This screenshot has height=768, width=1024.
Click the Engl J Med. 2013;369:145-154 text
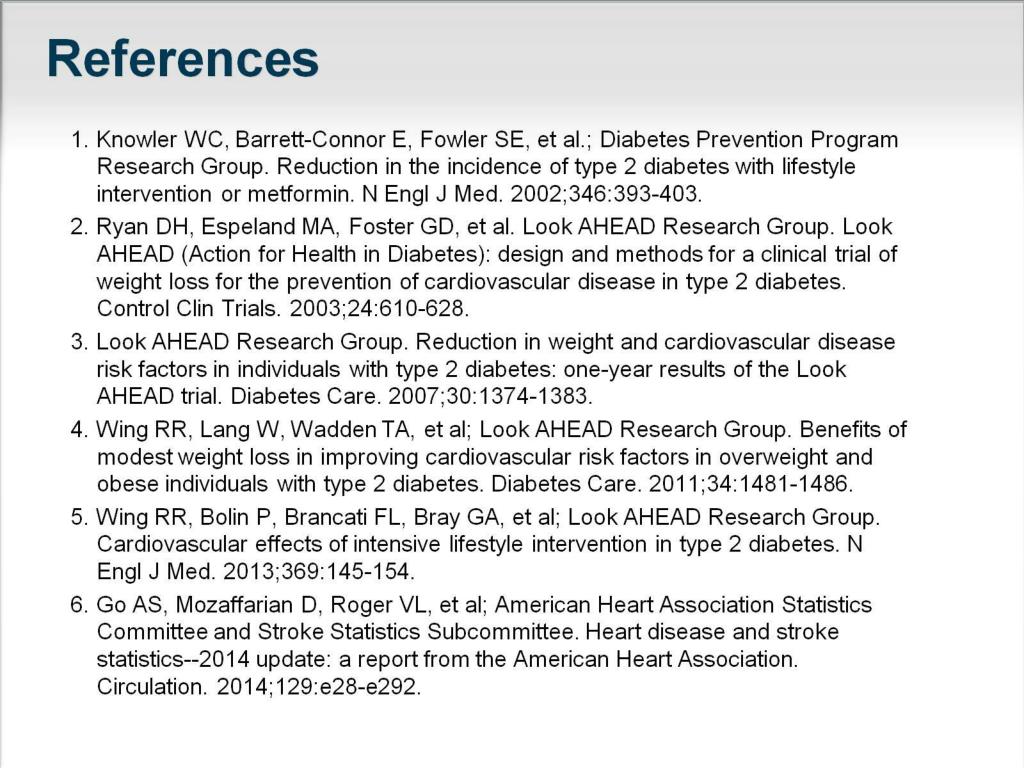pyautogui.click(x=255, y=571)
